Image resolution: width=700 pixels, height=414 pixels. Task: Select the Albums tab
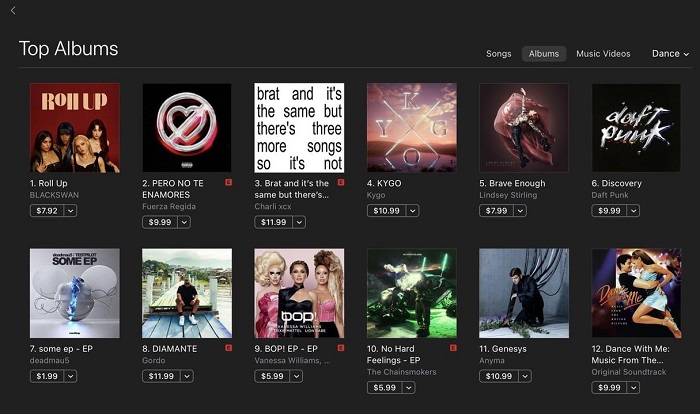(544, 54)
